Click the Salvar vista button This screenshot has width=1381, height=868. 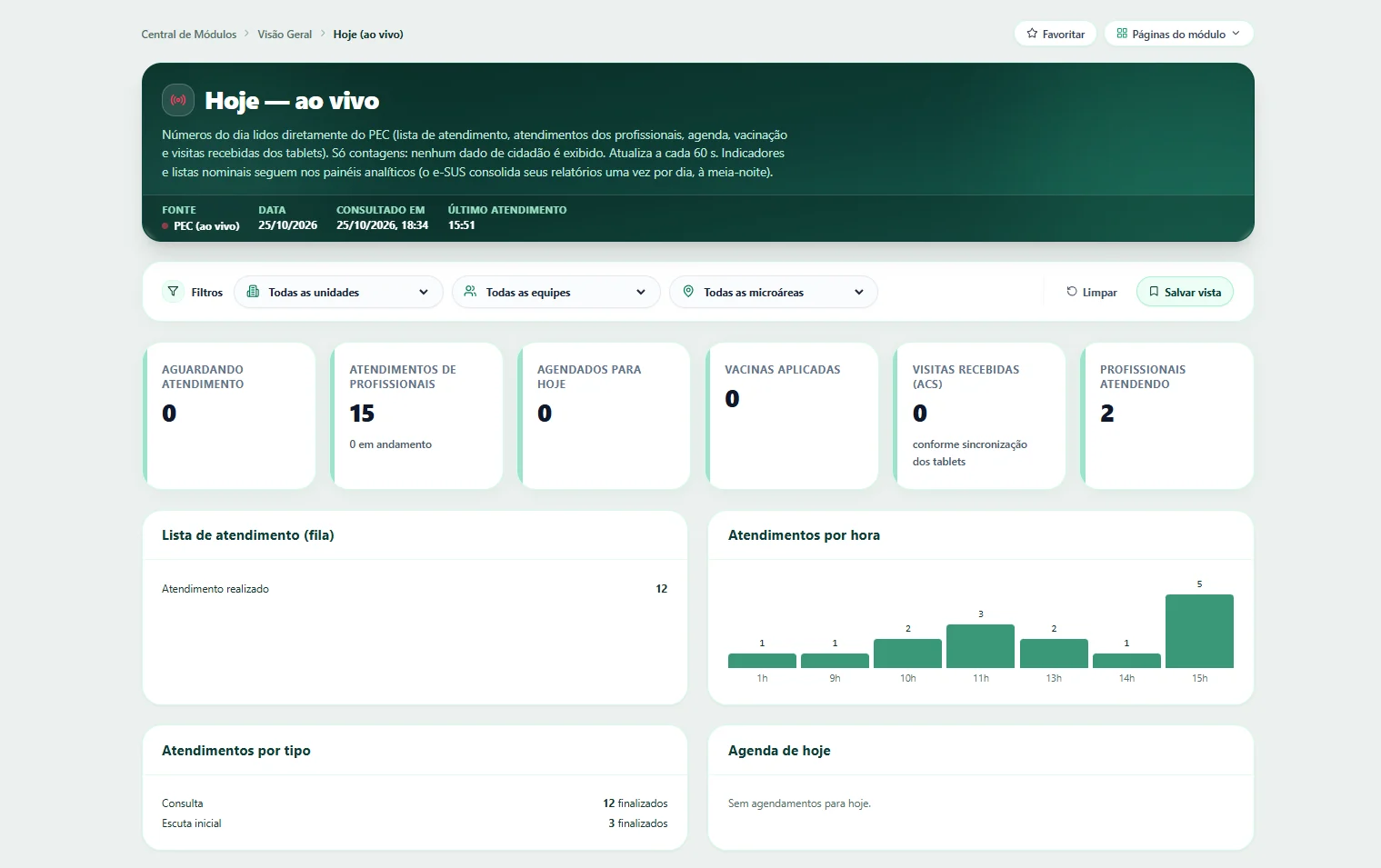[x=1185, y=292]
